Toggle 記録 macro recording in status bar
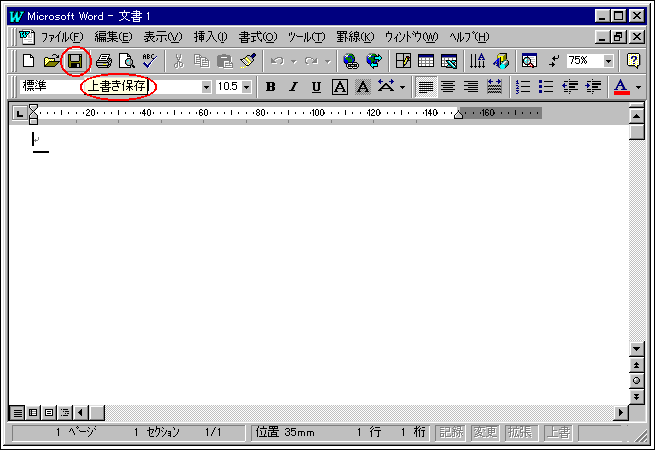The width and height of the screenshot is (655, 450). point(451,432)
